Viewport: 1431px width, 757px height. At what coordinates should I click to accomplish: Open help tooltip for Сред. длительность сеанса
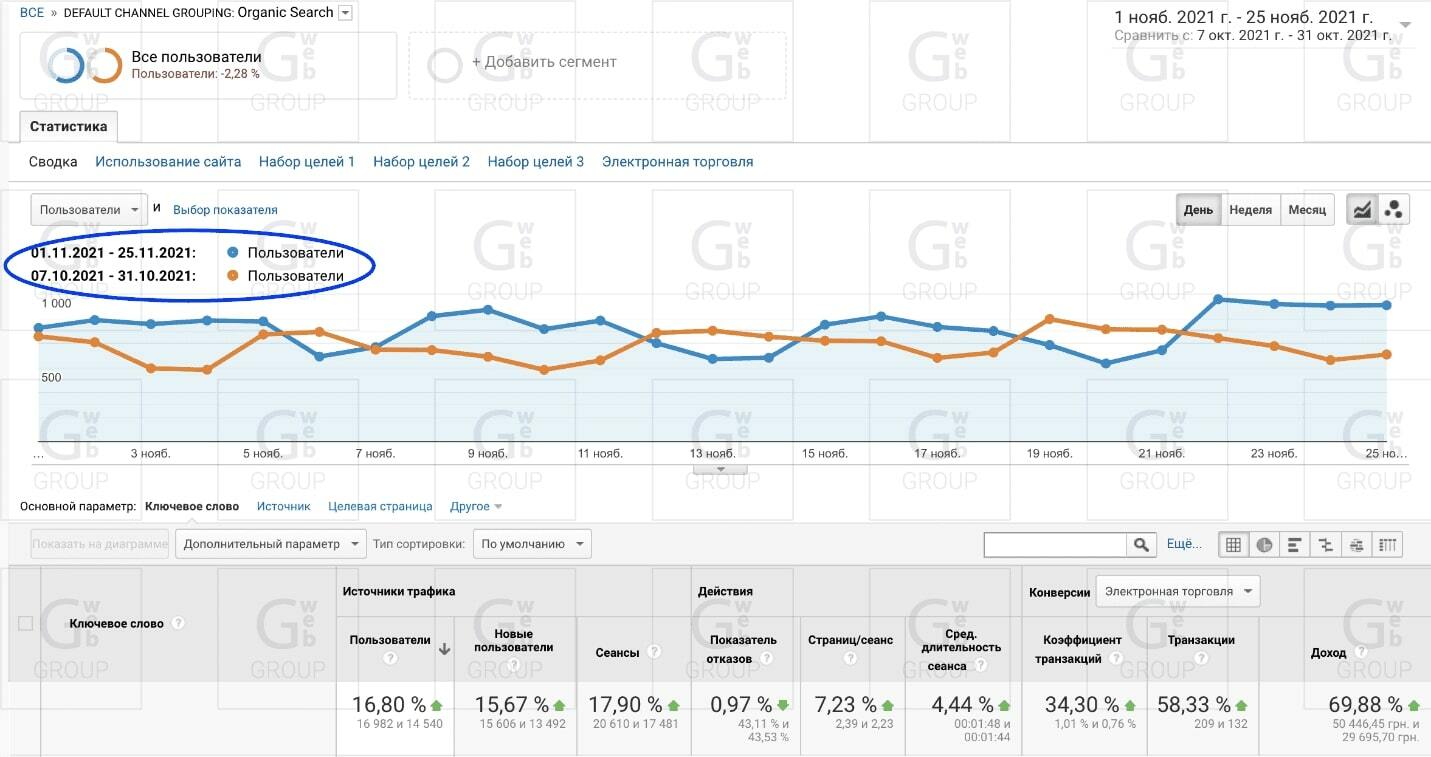(979, 666)
